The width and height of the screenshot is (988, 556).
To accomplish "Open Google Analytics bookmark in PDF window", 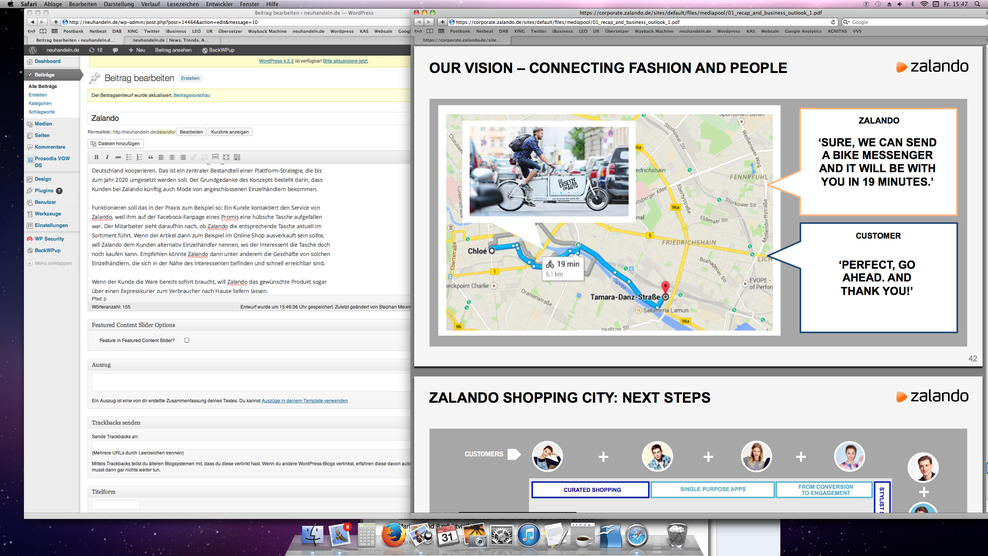I will click(x=803, y=31).
